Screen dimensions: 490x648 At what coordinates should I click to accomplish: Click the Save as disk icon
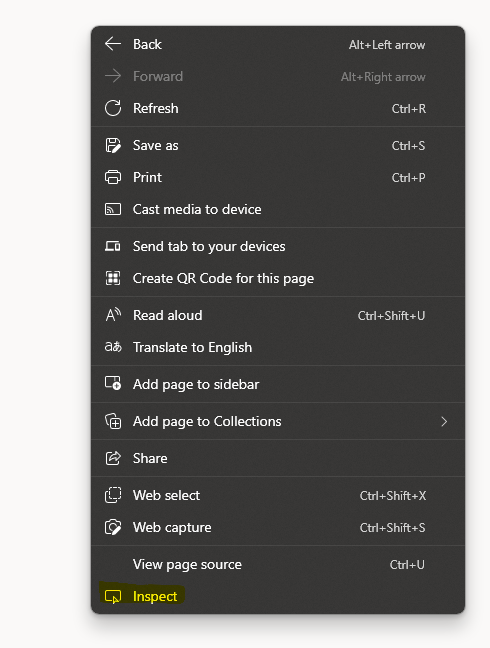113,145
